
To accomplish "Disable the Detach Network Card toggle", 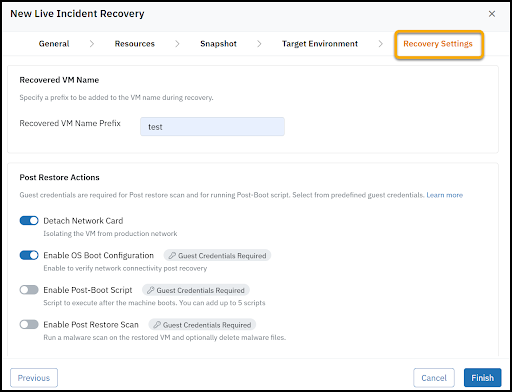I will point(29,221).
